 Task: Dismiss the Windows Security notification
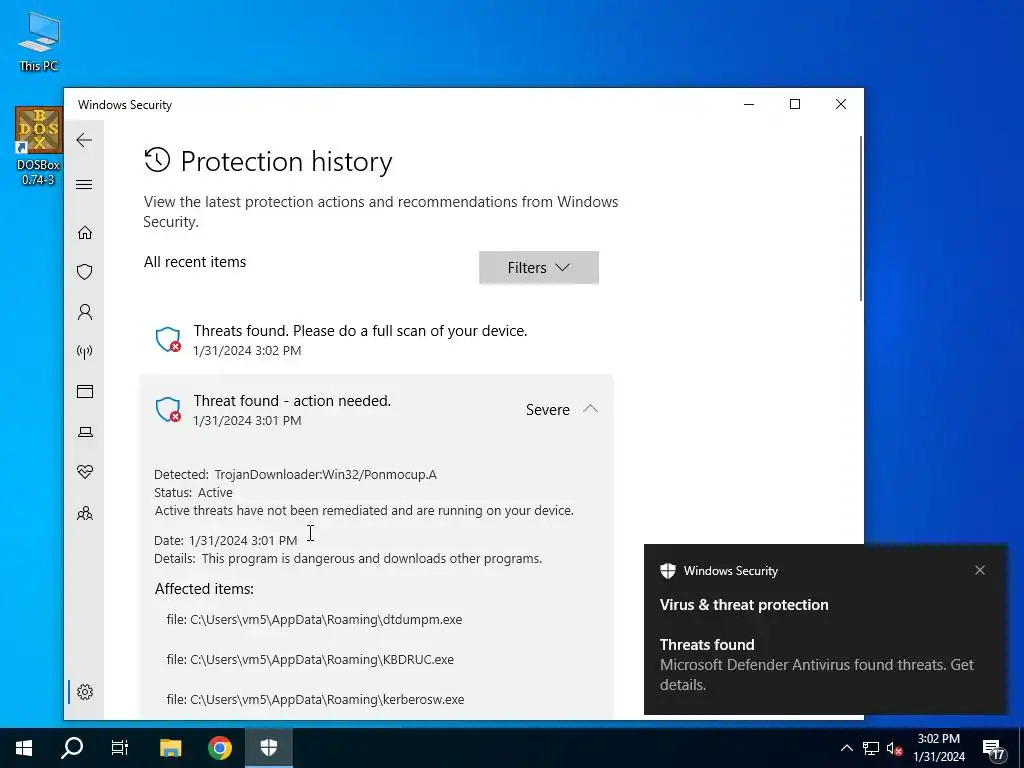[980, 570]
